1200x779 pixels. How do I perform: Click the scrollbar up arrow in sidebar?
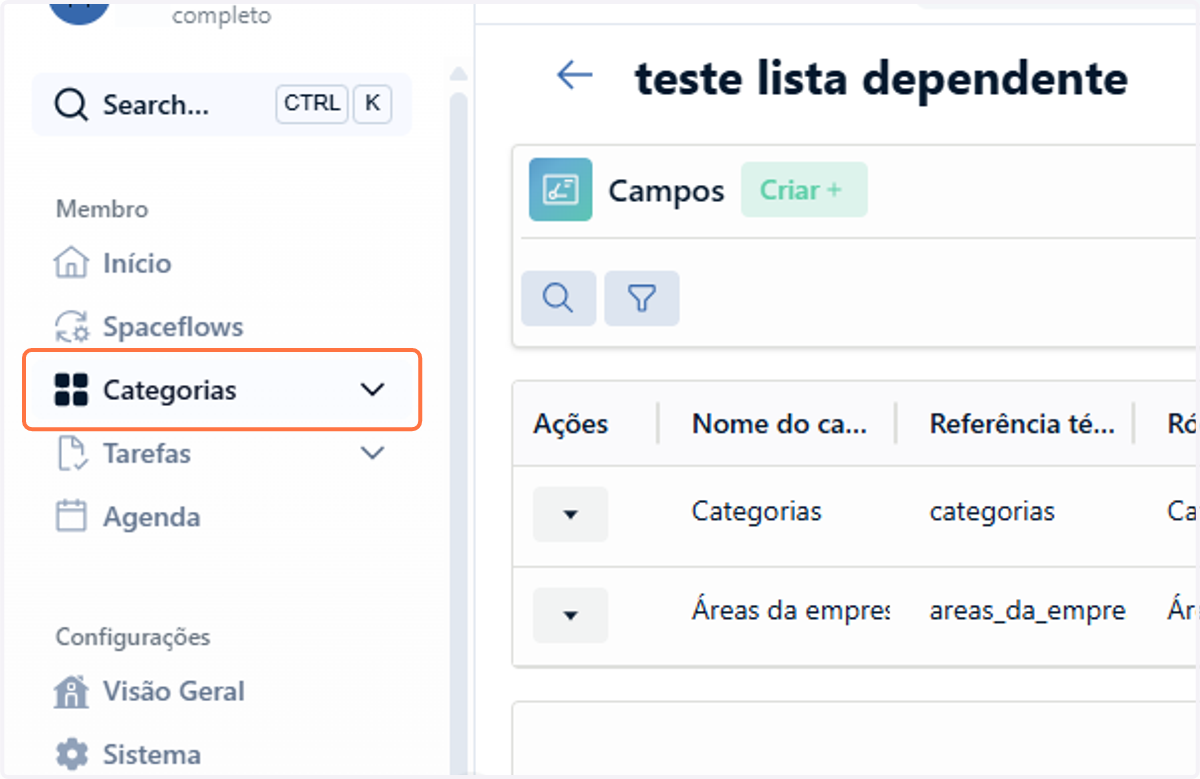click(458, 74)
